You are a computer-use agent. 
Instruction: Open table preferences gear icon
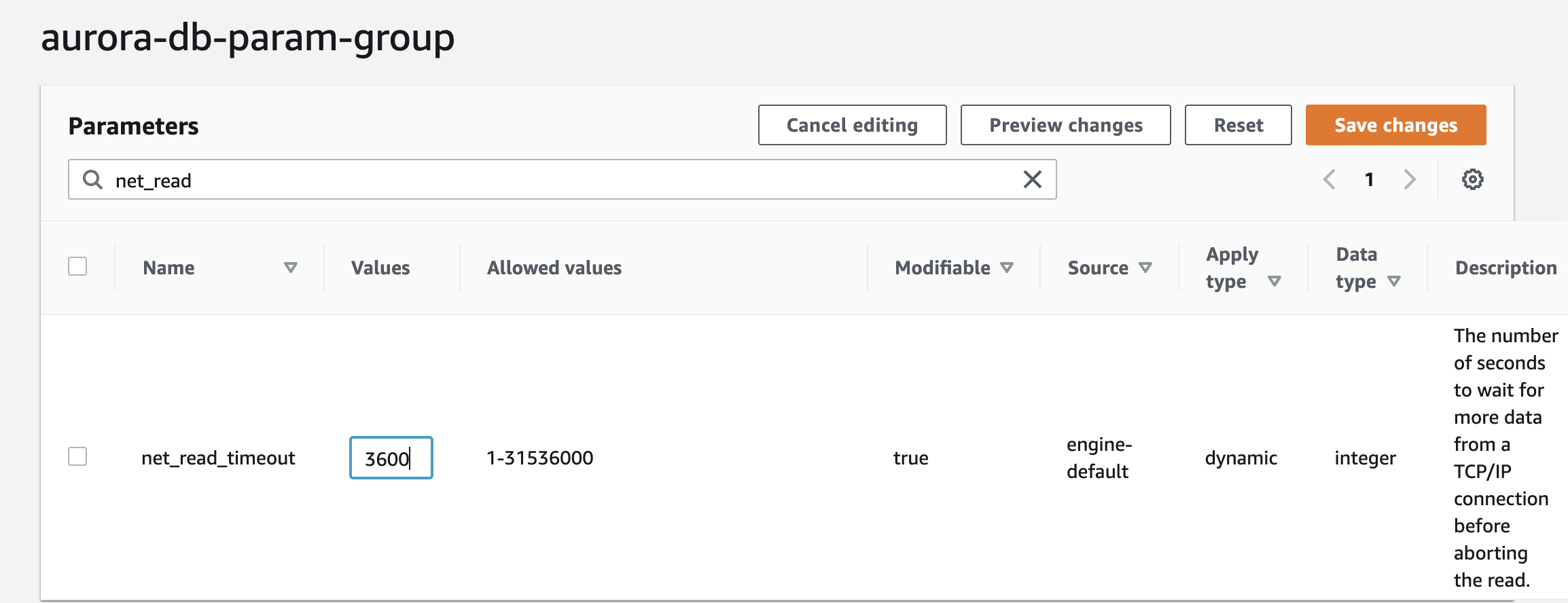click(x=1472, y=179)
